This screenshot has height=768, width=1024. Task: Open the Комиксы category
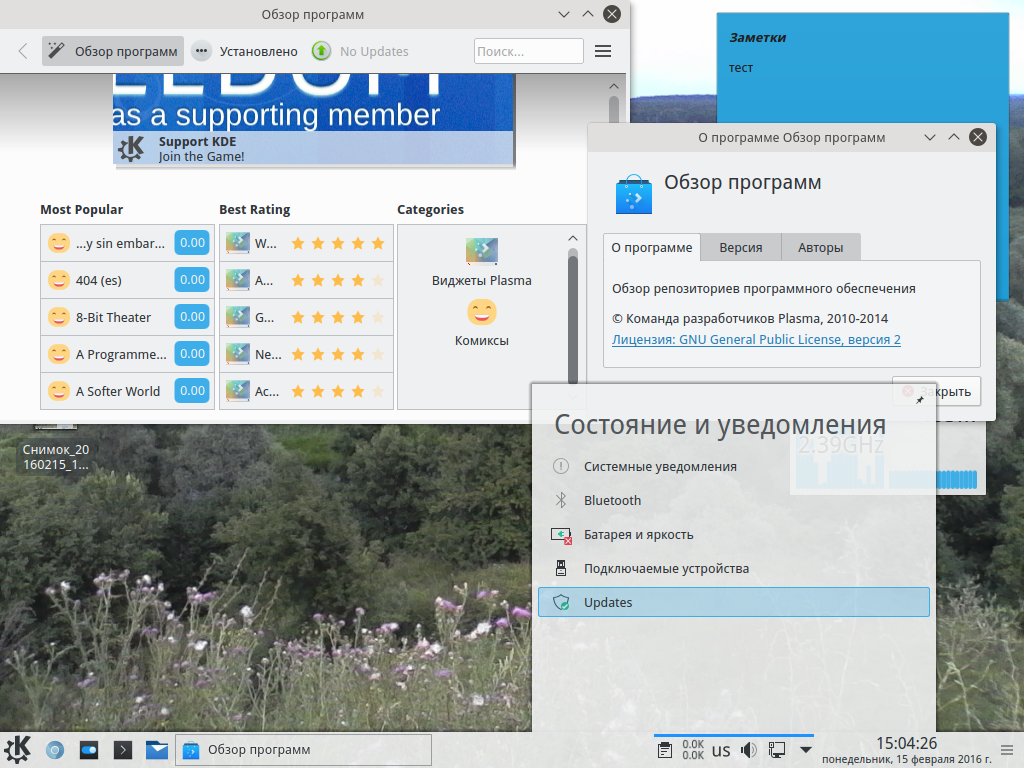tap(482, 323)
